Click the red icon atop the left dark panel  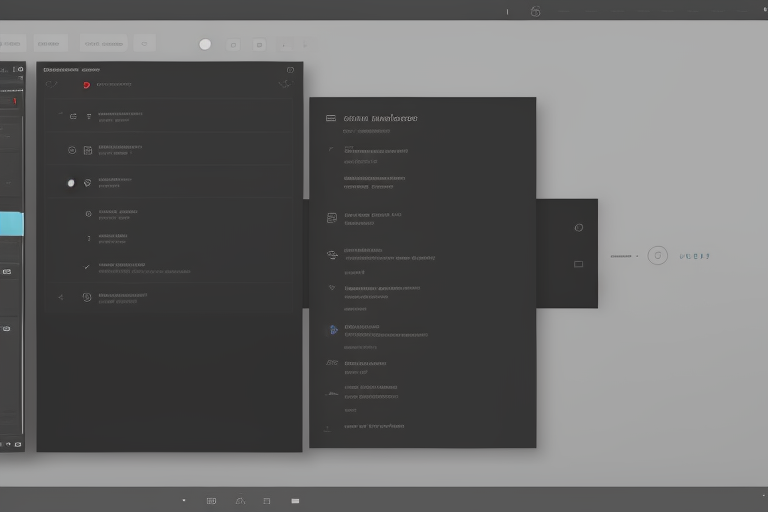(87, 85)
